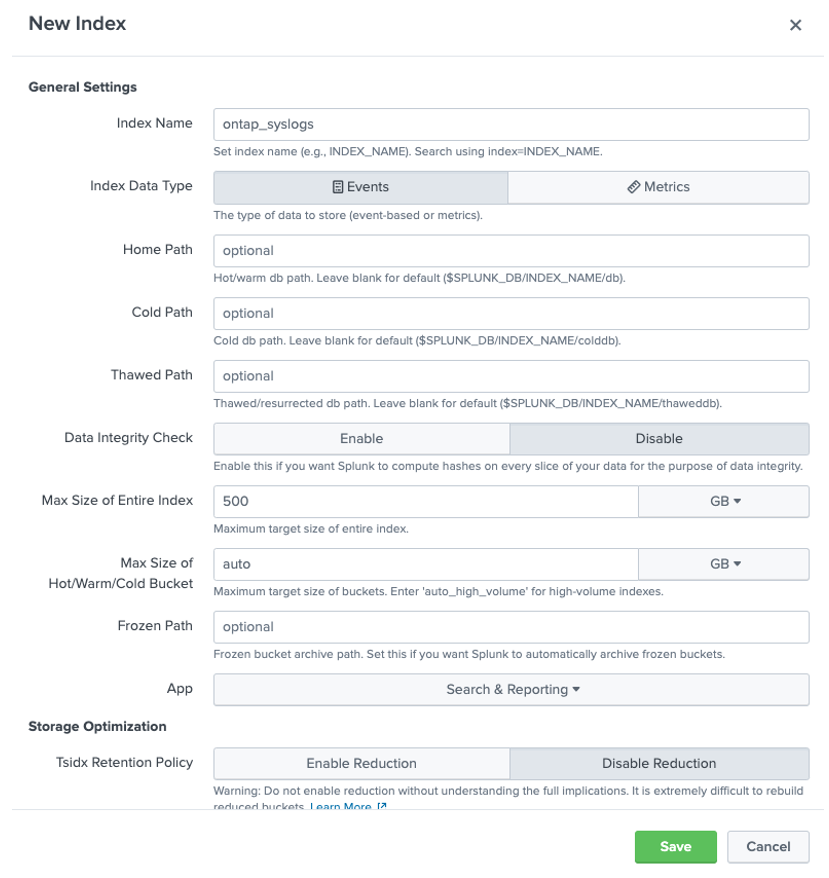This screenshot has width=829, height=878.
Task: Click the Cold Path optional field
Action: (x=510, y=313)
